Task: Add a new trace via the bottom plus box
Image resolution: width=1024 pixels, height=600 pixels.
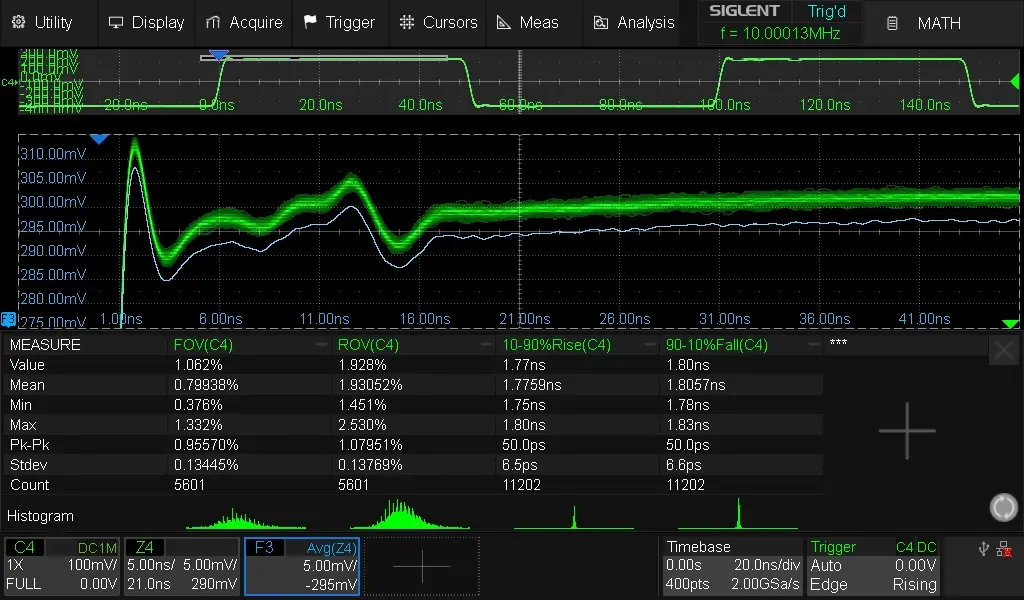Action: pos(421,566)
